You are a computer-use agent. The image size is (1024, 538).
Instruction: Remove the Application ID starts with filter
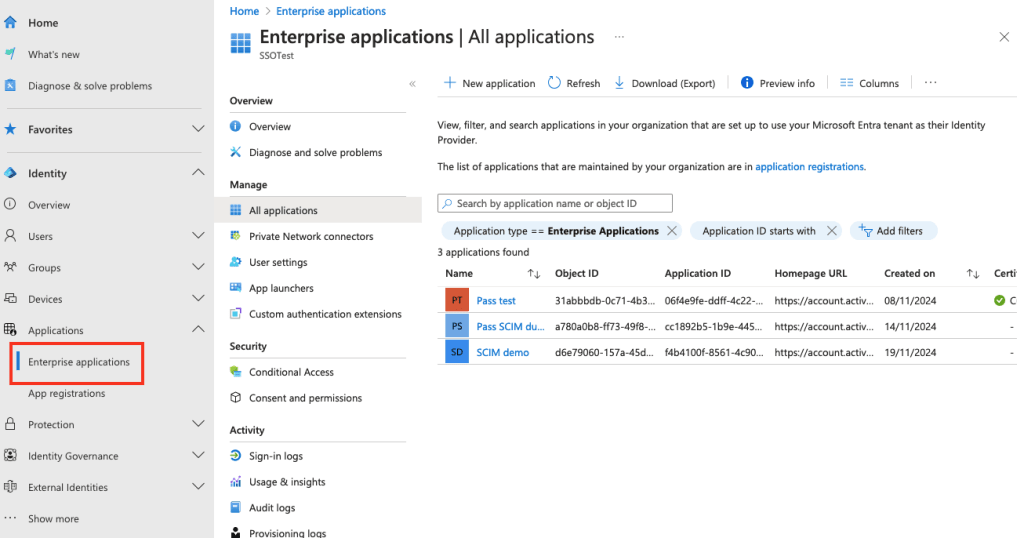(x=830, y=231)
